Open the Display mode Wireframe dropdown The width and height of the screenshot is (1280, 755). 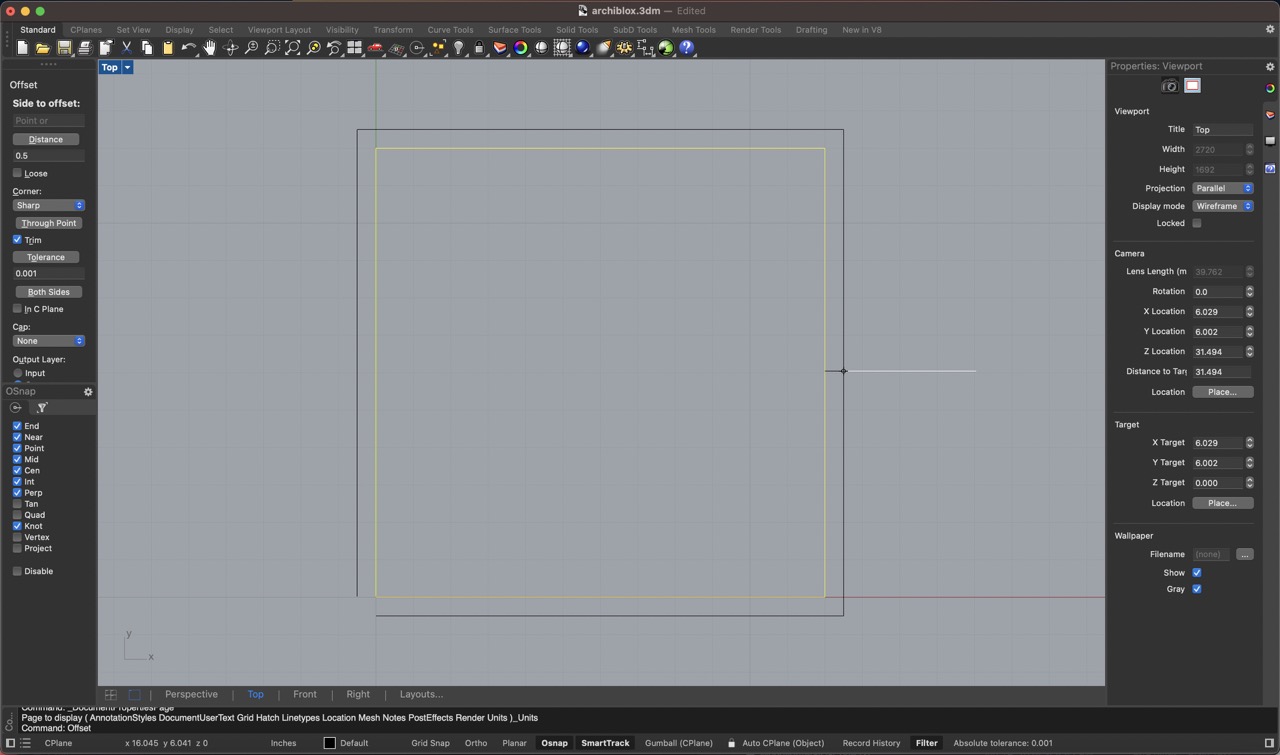coord(1223,206)
